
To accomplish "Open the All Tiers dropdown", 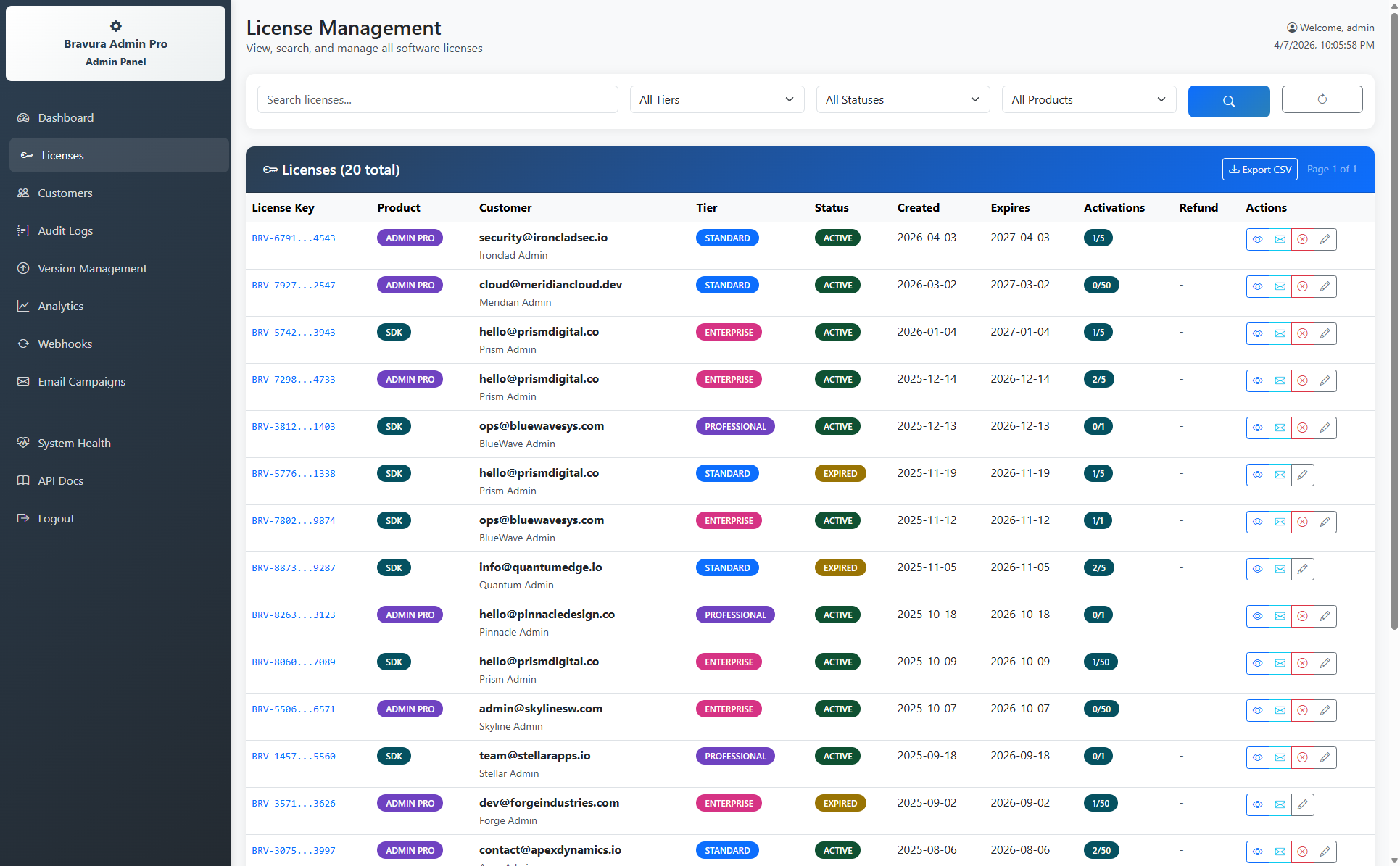I will (717, 99).
